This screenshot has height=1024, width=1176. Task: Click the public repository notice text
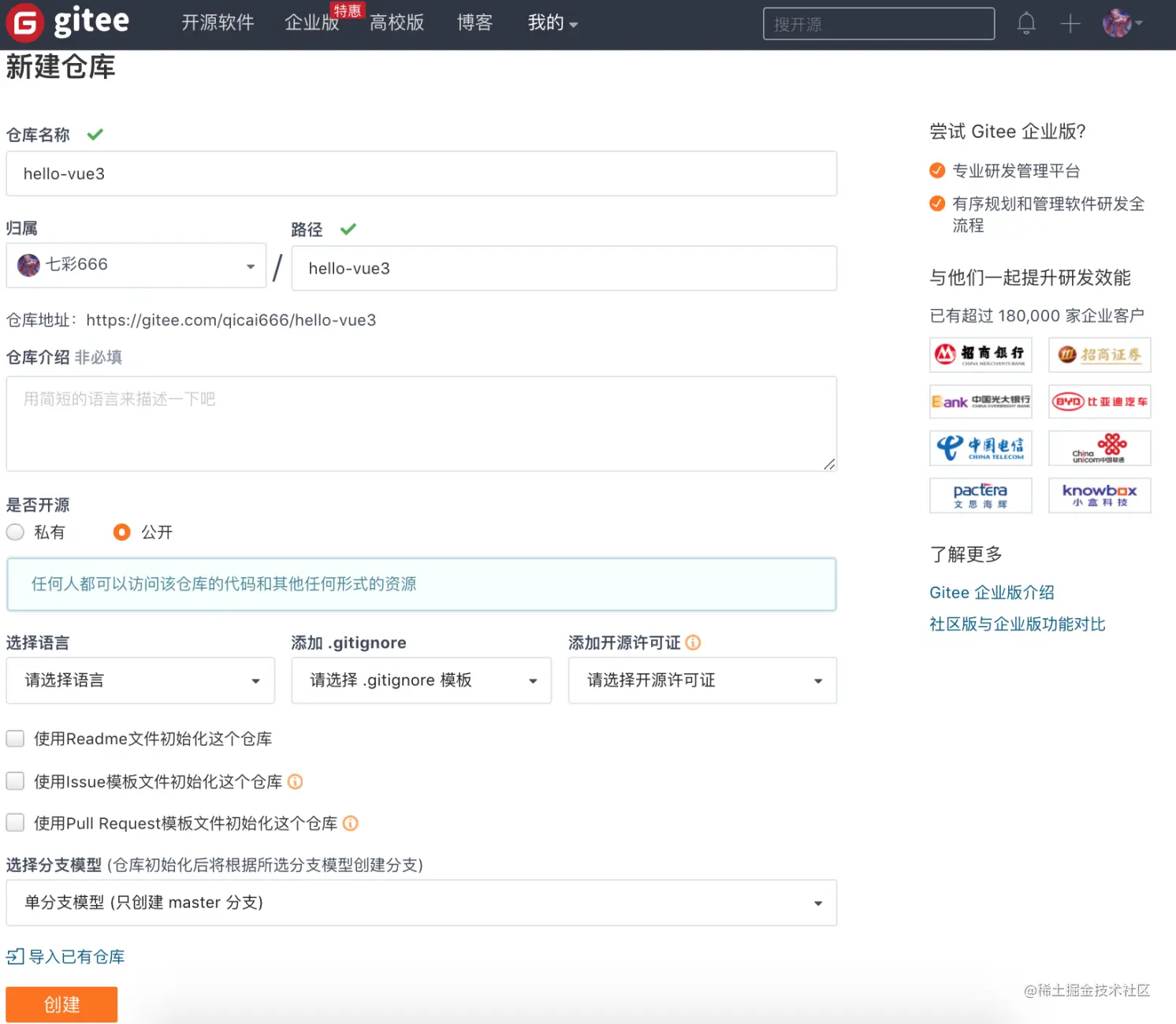tap(224, 584)
